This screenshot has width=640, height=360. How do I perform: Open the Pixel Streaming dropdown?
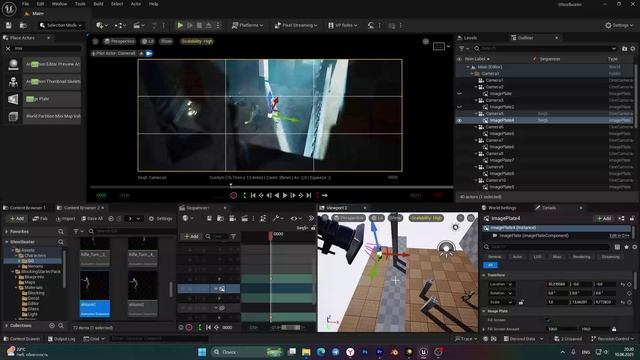(x=296, y=25)
